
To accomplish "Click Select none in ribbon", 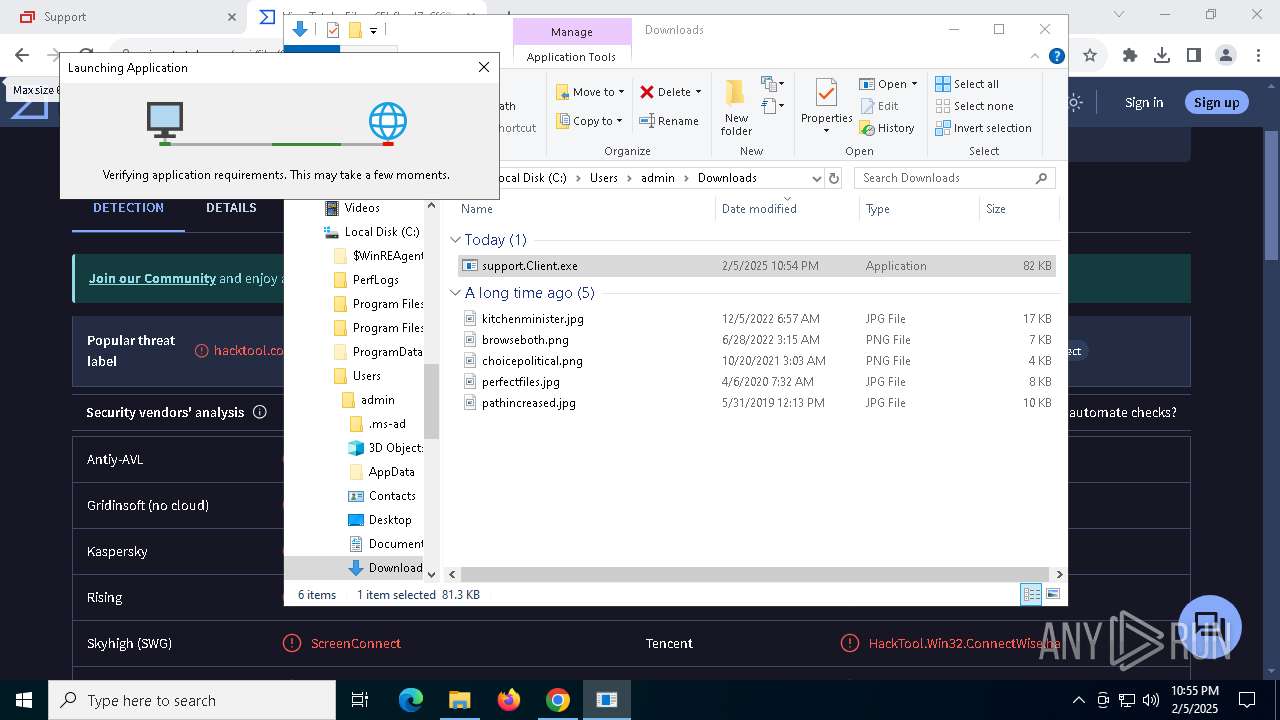I will (974, 106).
